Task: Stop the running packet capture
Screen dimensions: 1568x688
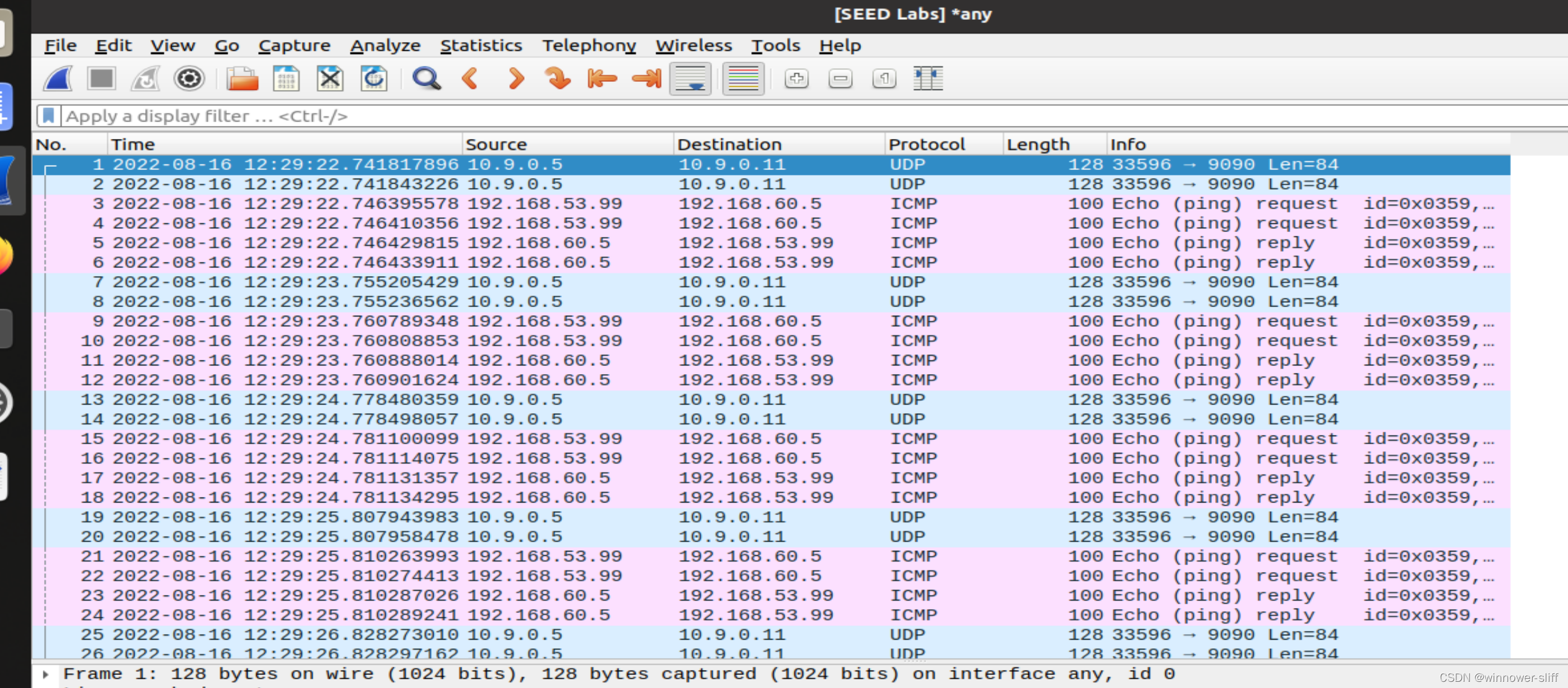Action: click(101, 79)
